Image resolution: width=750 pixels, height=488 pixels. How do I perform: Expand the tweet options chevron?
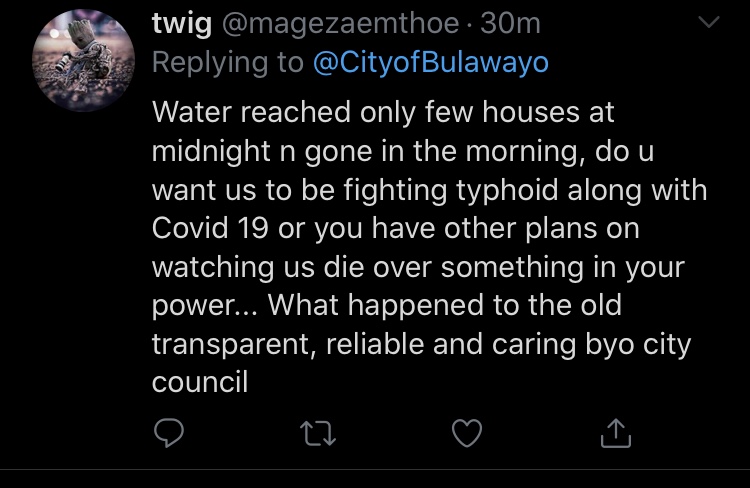708,22
